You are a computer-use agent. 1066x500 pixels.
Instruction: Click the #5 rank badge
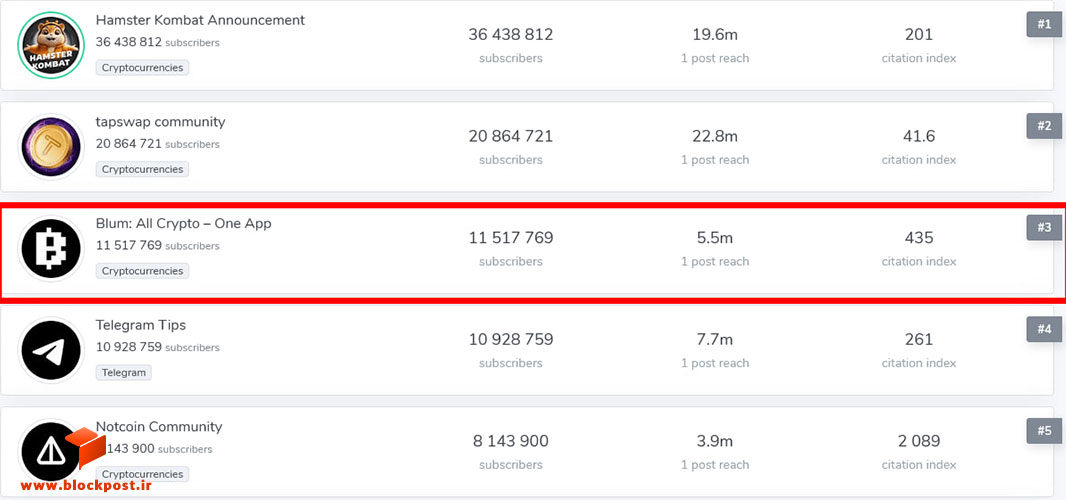pyautogui.click(x=1044, y=431)
